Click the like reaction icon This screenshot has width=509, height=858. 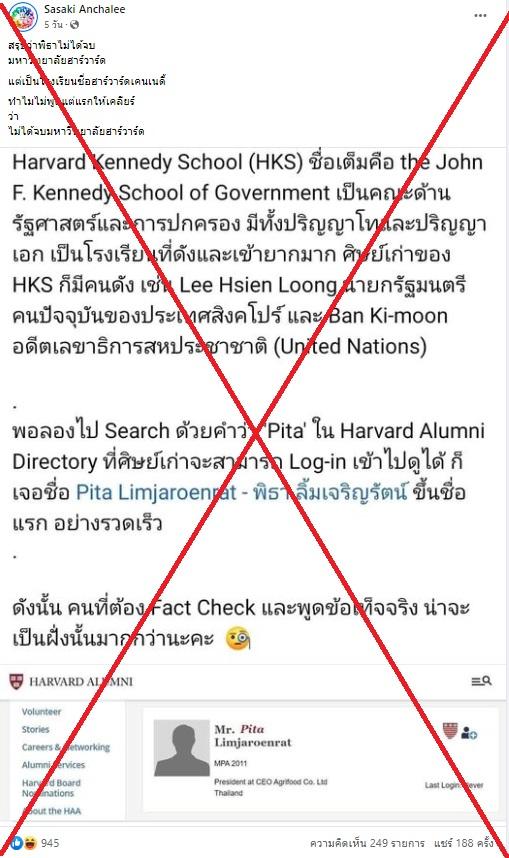point(16,843)
